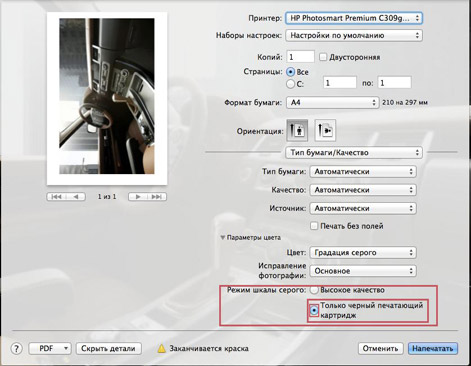Open Тип бумаги Автоматически dropdown
The width and height of the screenshot is (471, 366).
click(363, 172)
